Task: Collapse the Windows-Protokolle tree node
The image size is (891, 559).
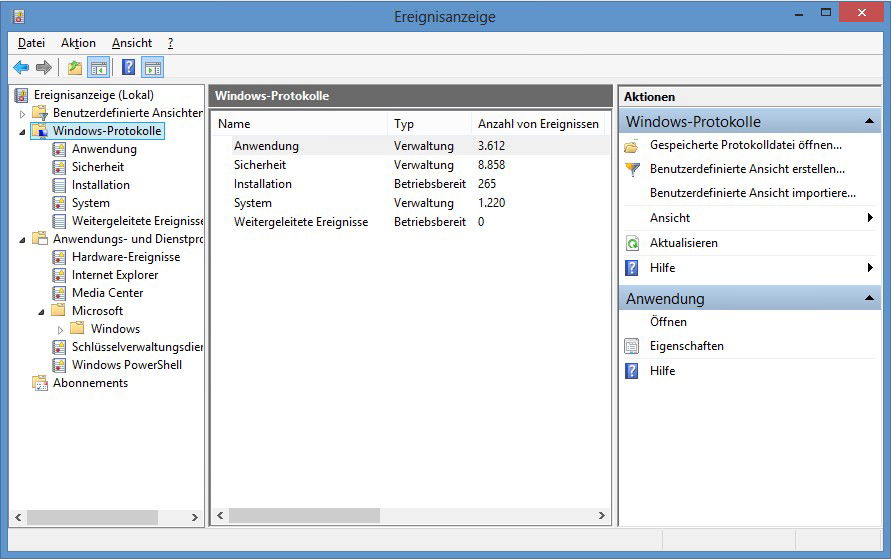Action: [x=22, y=132]
